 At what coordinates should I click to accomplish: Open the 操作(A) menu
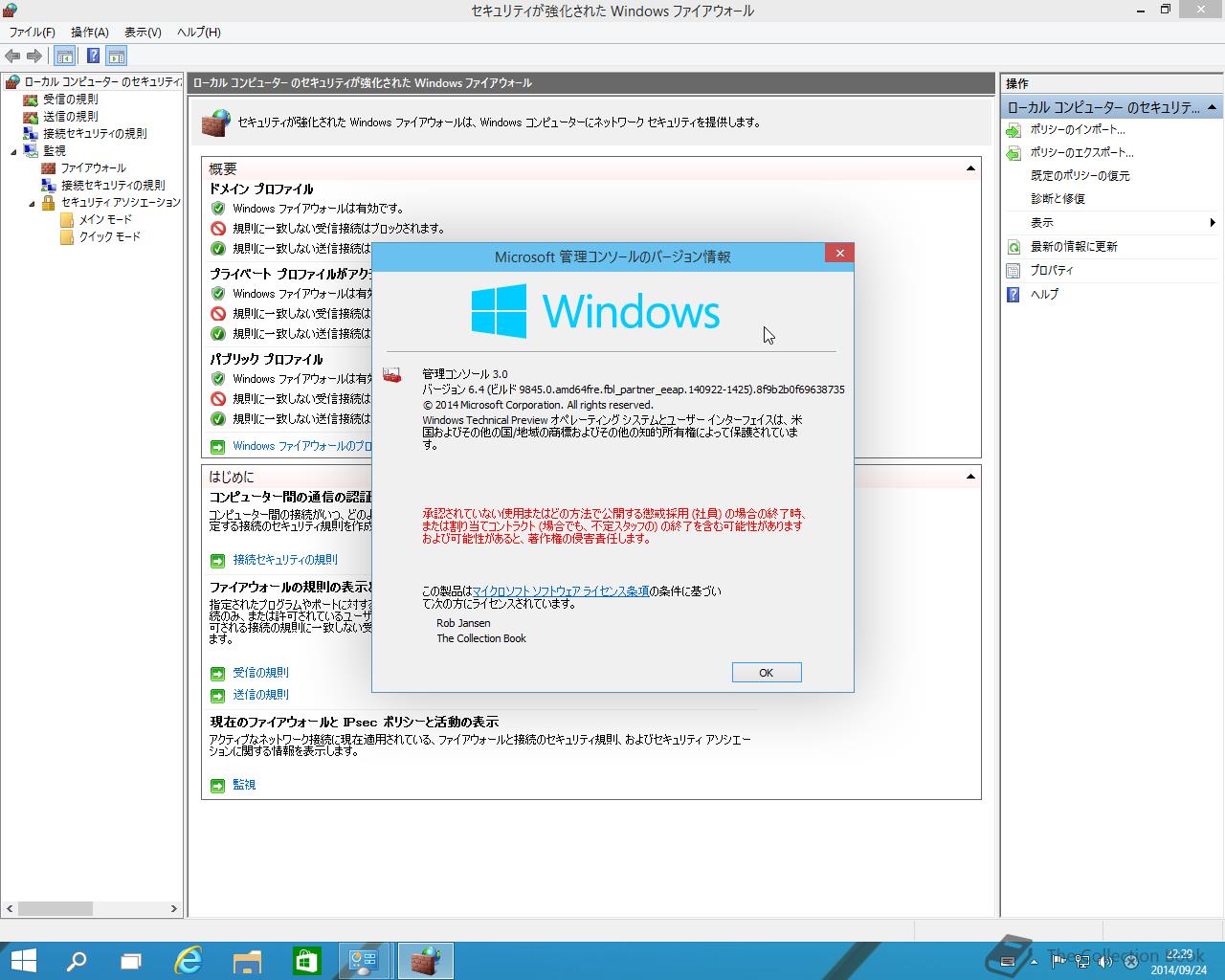90,32
